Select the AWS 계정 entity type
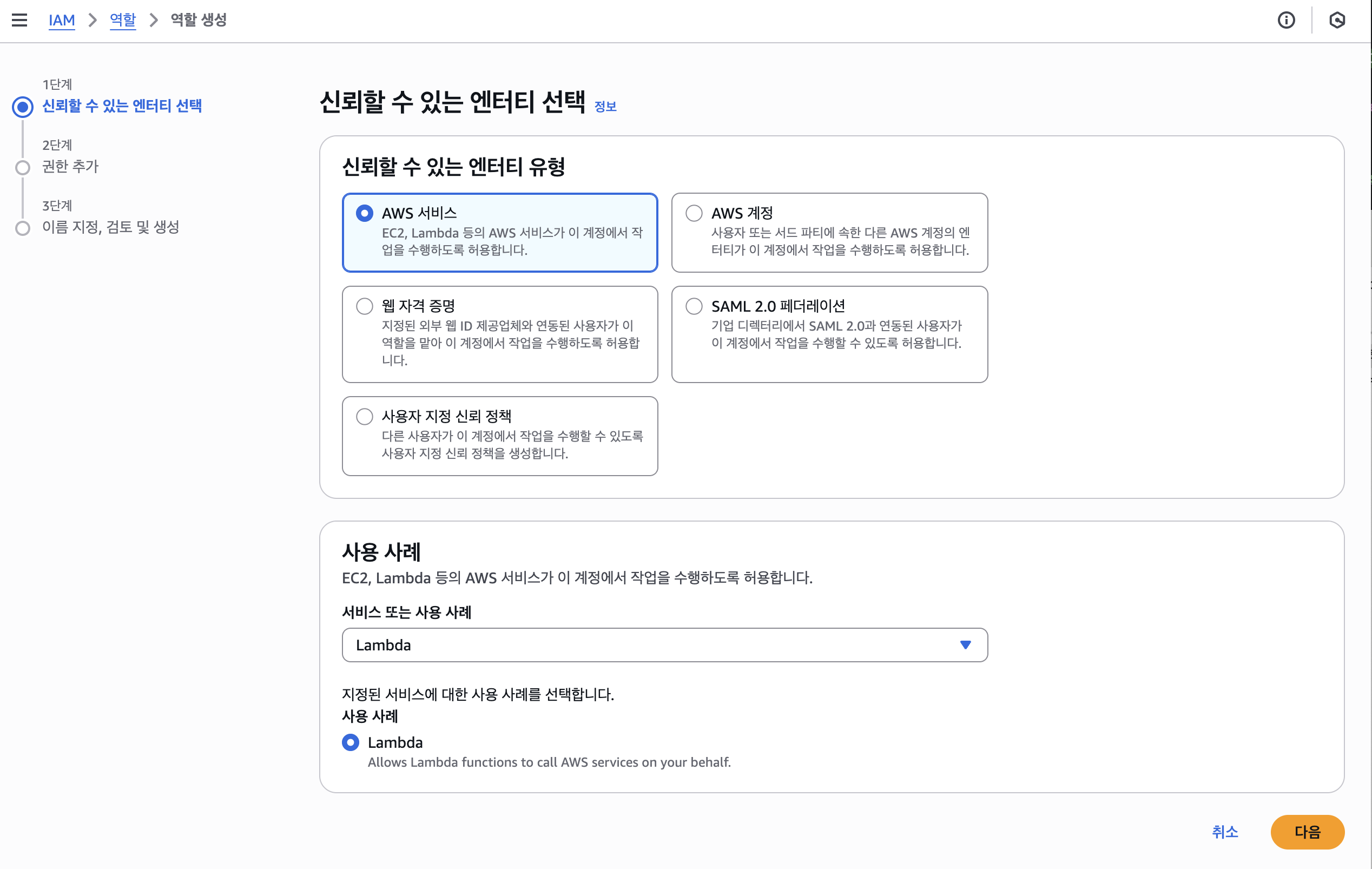1372x869 pixels. tap(694, 213)
